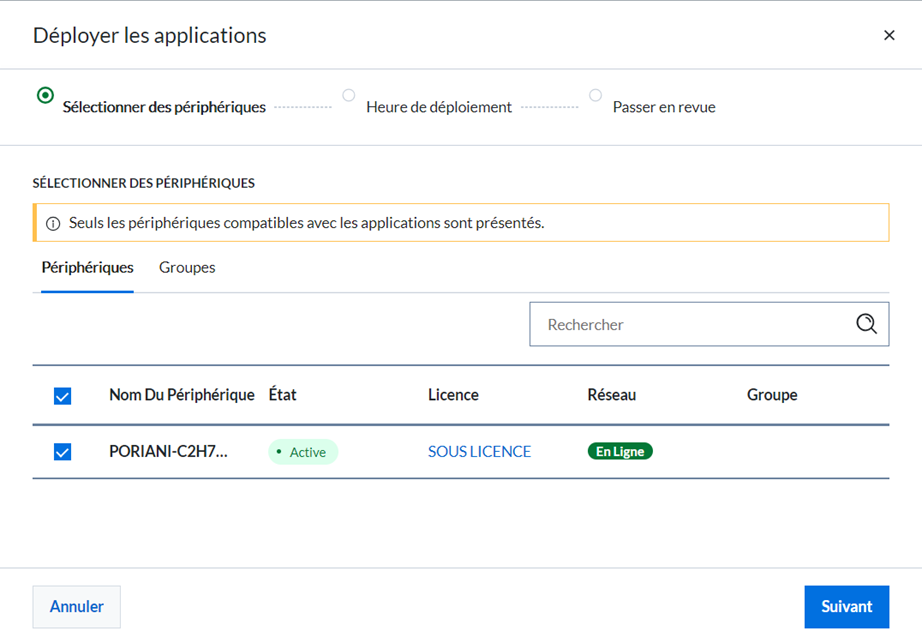Click the Licence column header
Screen dimensions: 922x643
(453, 395)
